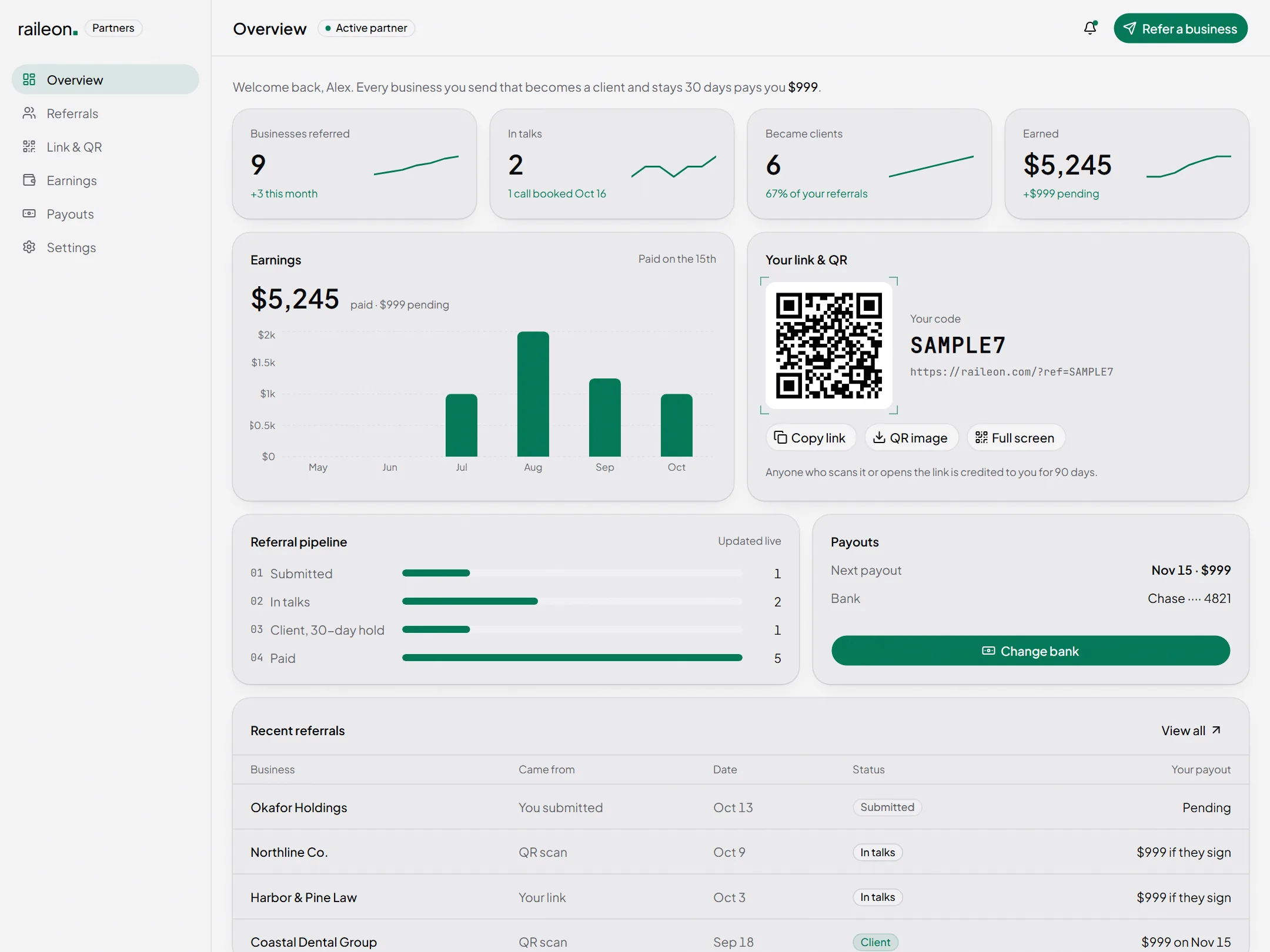Image resolution: width=1270 pixels, height=952 pixels.
Task: Click the Payouts banknote icon
Action: (x=29, y=213)
